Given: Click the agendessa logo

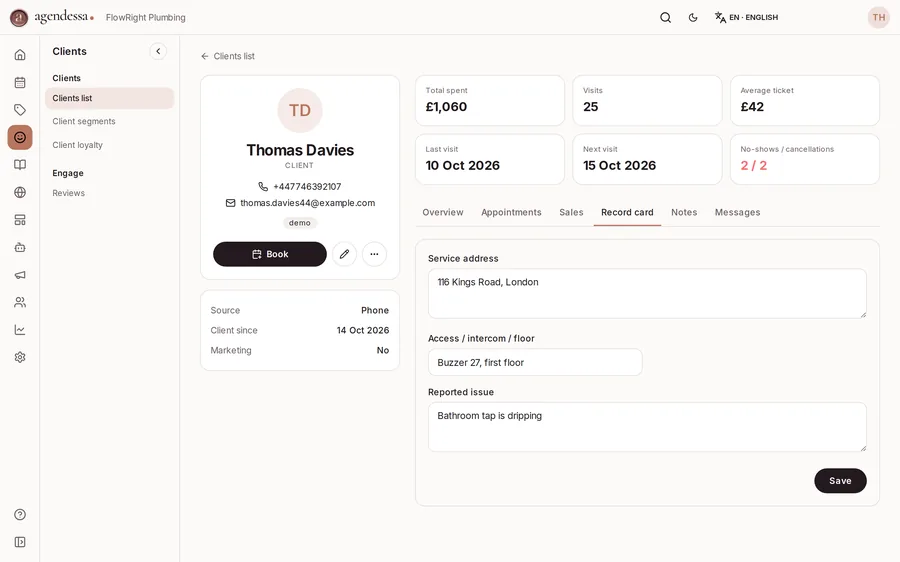Looking at the screenshot, I should pyautogui.click(x=52, y=17).
